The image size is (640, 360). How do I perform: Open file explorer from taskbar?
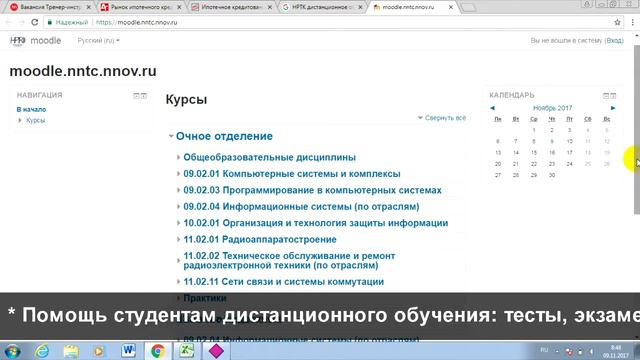click(71, 351)
